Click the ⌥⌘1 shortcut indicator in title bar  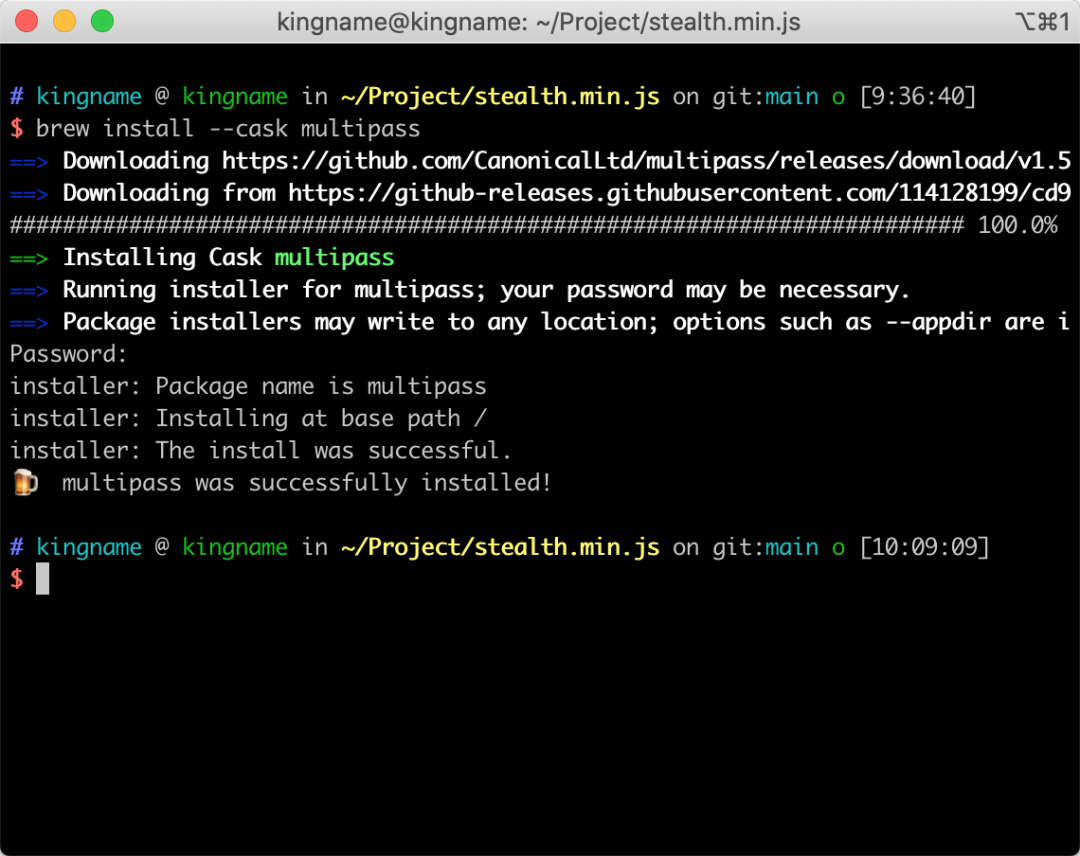pos(1042,22)
